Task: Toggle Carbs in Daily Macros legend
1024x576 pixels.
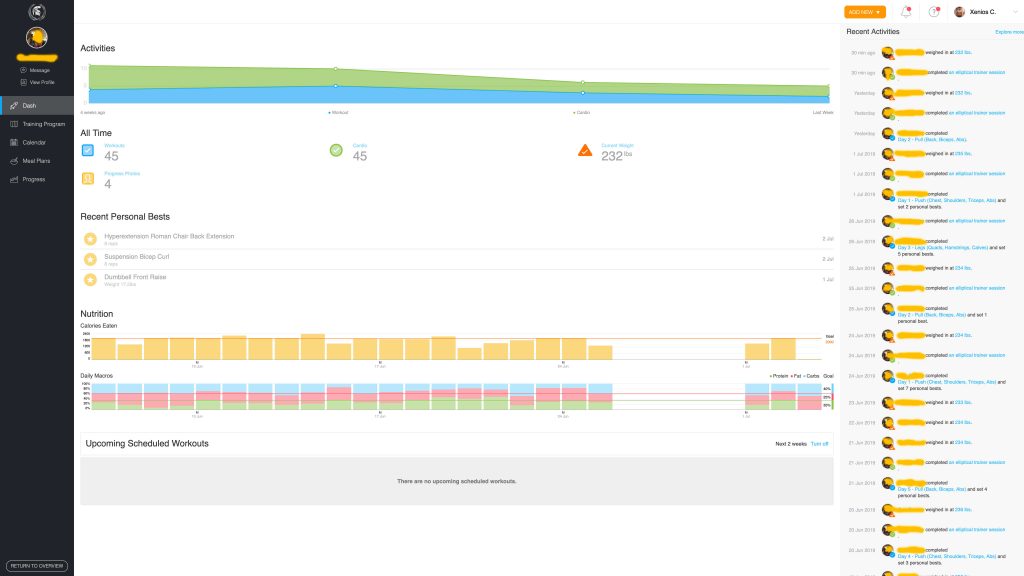Action: (x=811, y=376)
